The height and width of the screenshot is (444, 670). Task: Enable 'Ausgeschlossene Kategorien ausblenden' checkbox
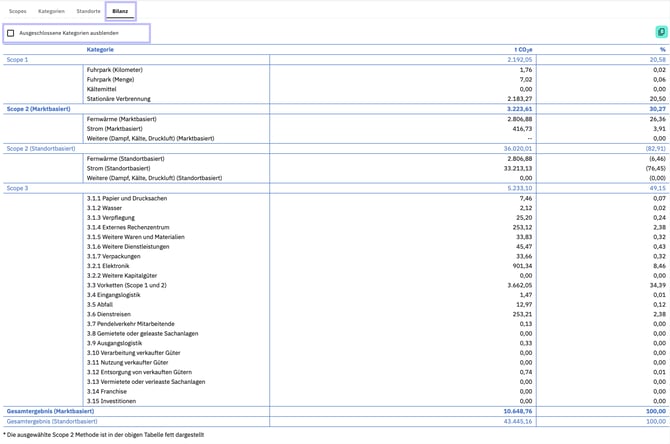click(11, 33)
